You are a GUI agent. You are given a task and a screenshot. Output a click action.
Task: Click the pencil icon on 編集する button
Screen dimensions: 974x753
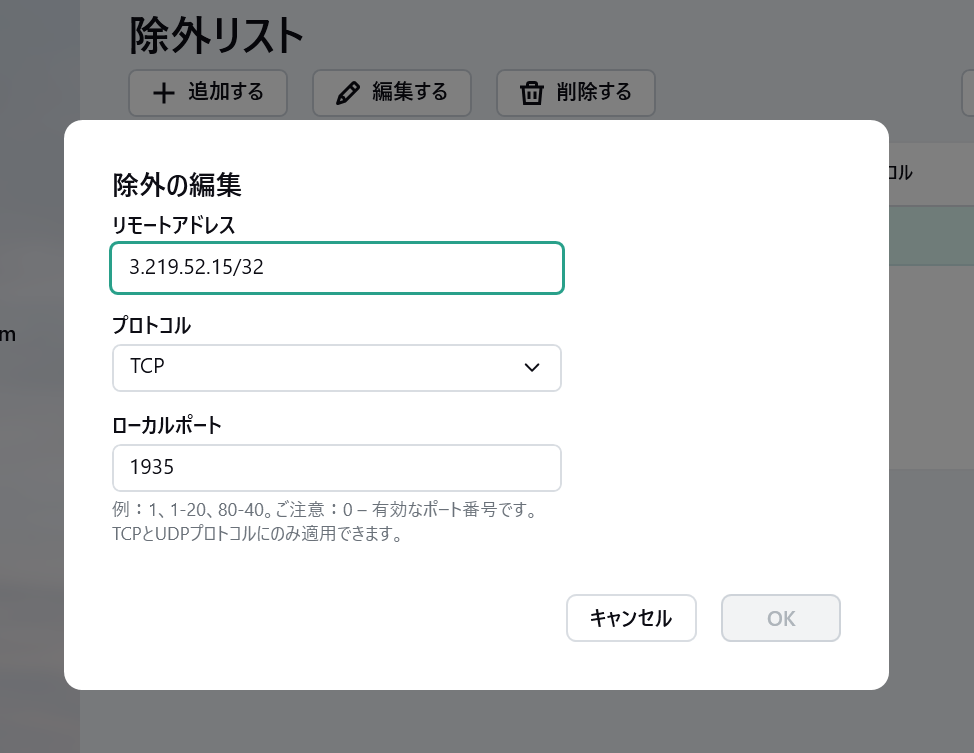pos(348,93)
